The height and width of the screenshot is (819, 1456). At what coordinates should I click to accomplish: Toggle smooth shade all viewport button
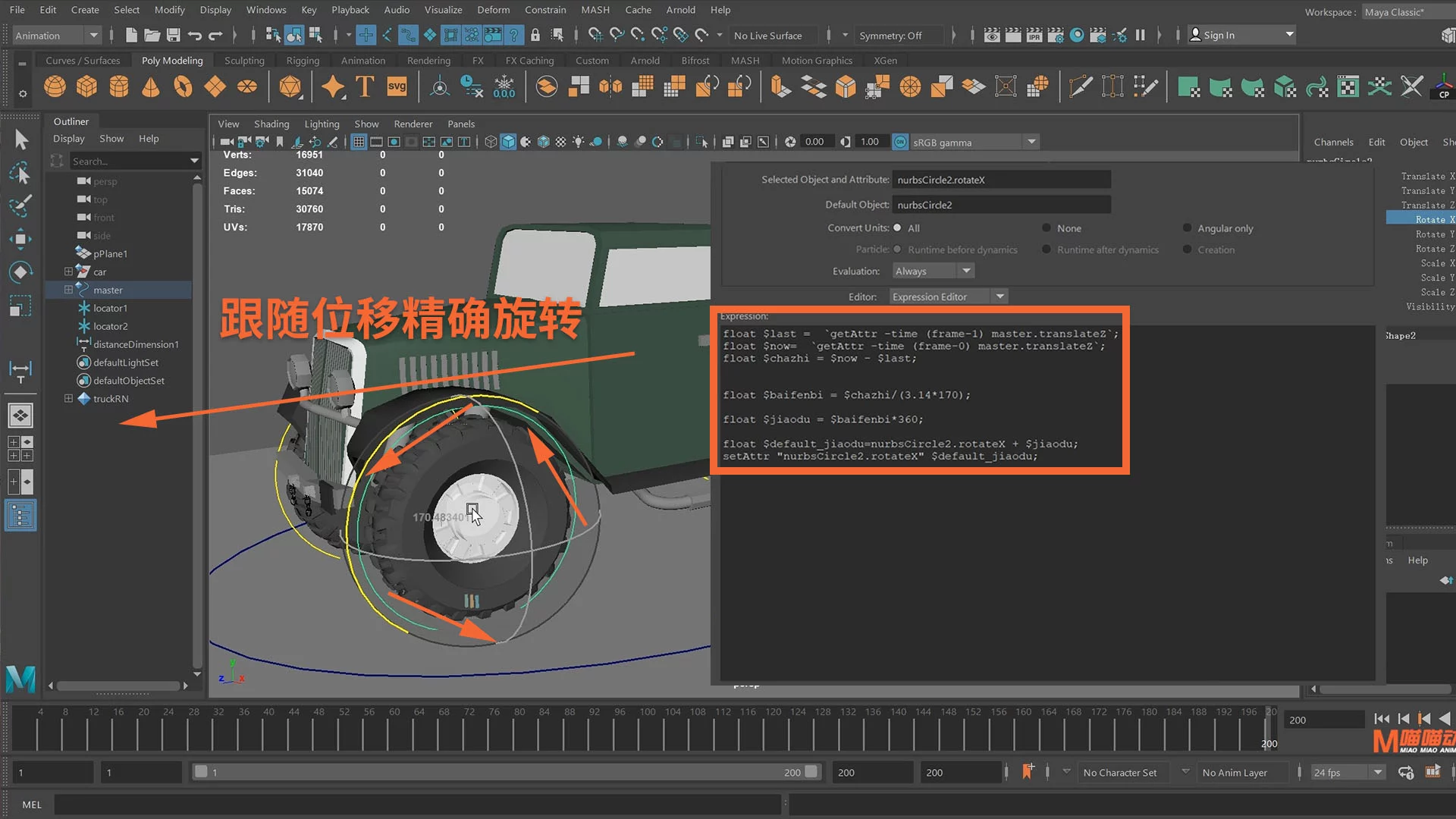(508, 142)
